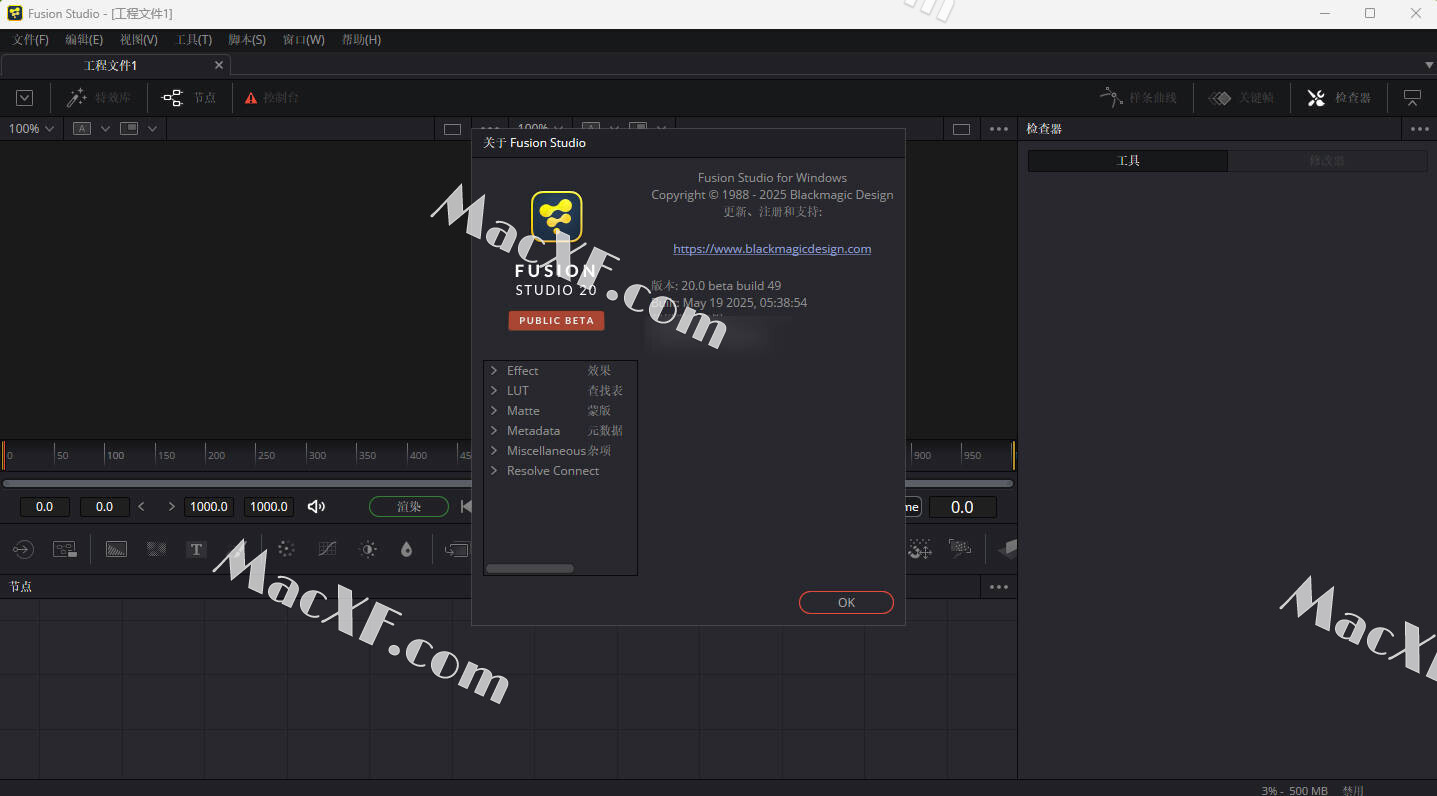Add a Saver node from the toolbar
This screenshot has width=1437, height=796.
coord(65,549)
